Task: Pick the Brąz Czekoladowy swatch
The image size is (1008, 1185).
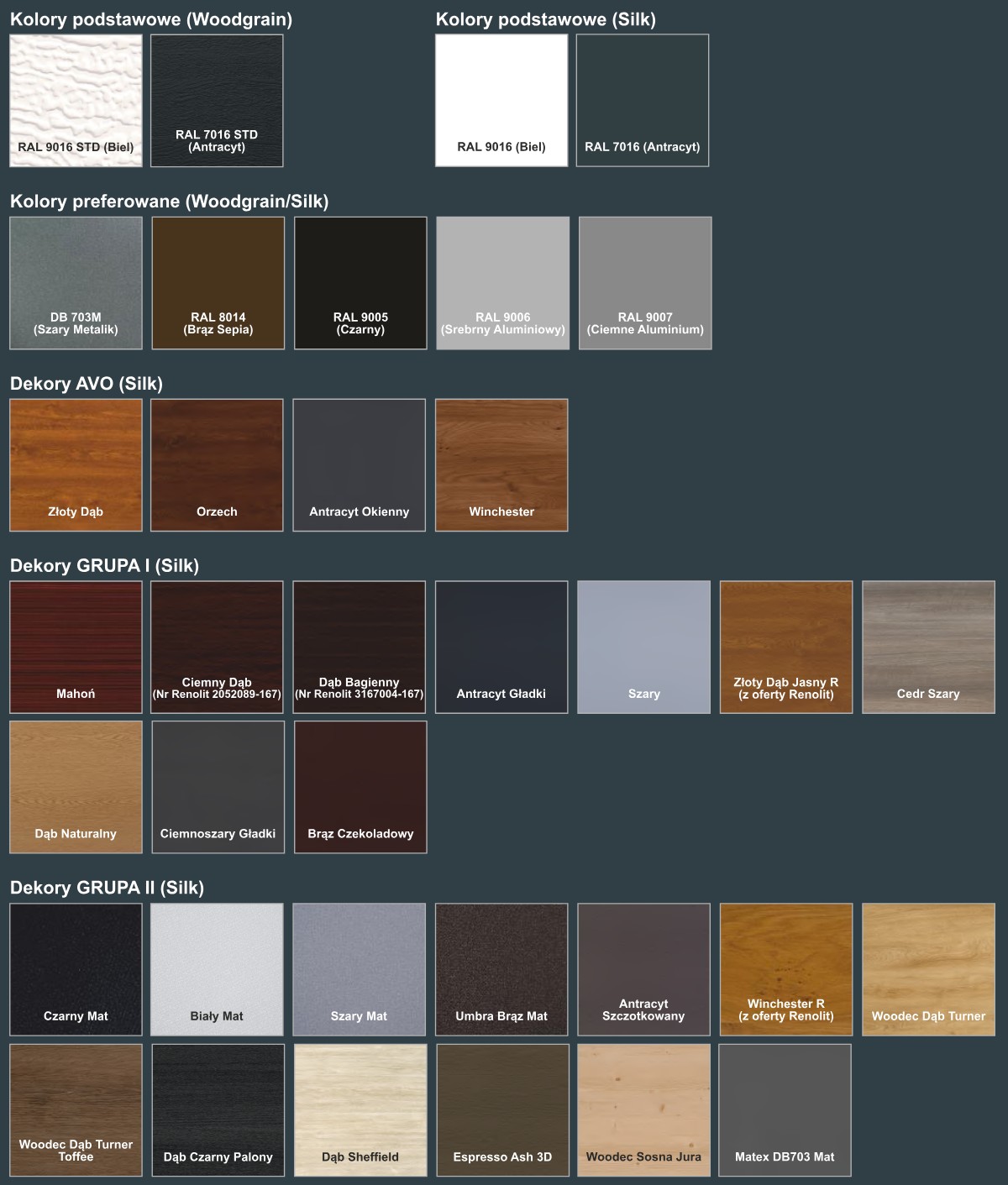Action: click(360, 787)
